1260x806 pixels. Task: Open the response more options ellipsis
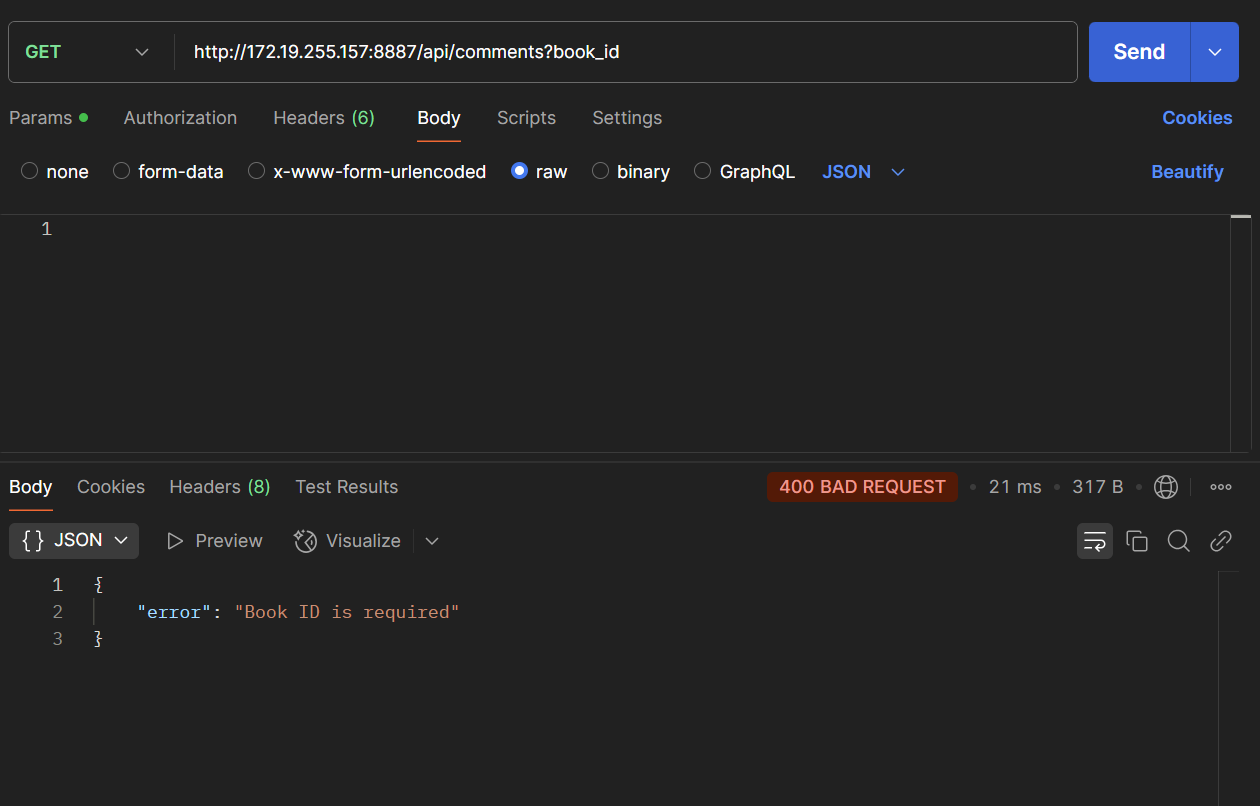pyautogui.click(x=1221, y=487)
